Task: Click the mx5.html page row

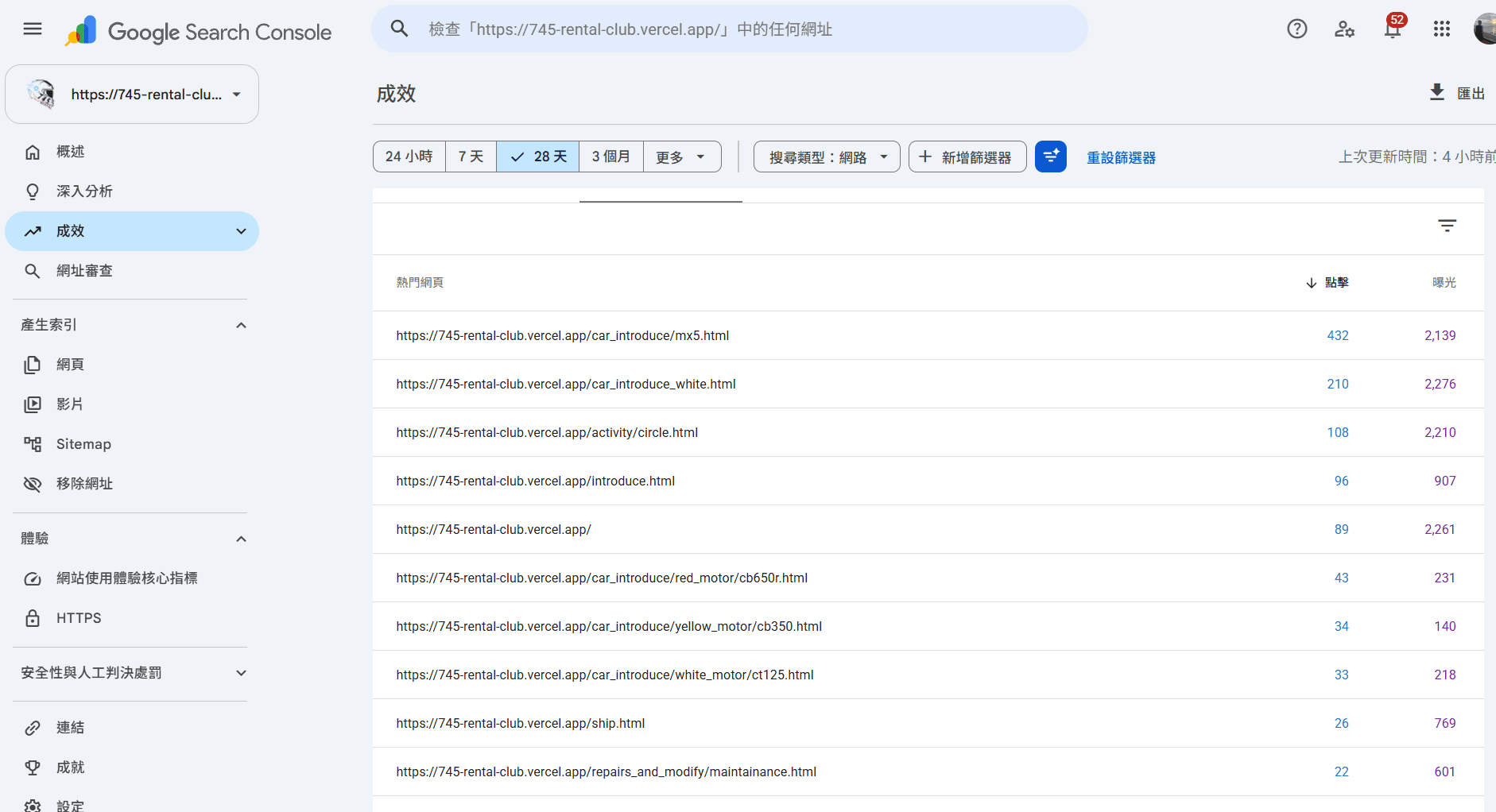Action: (928, 335)
